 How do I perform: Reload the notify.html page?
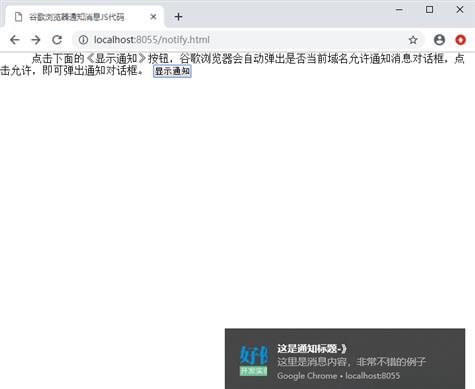pos(57,40)
